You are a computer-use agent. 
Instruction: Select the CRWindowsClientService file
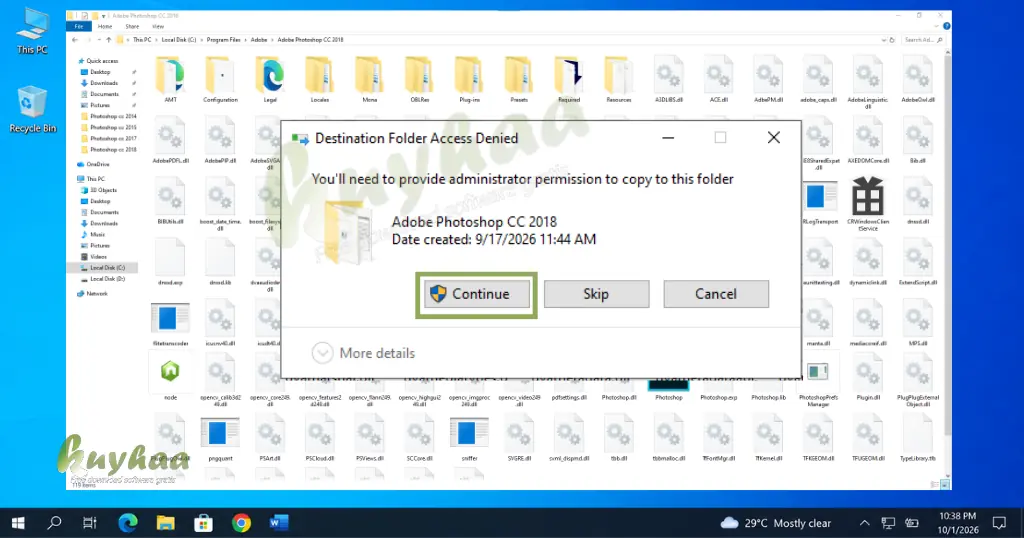pos(868,204)
